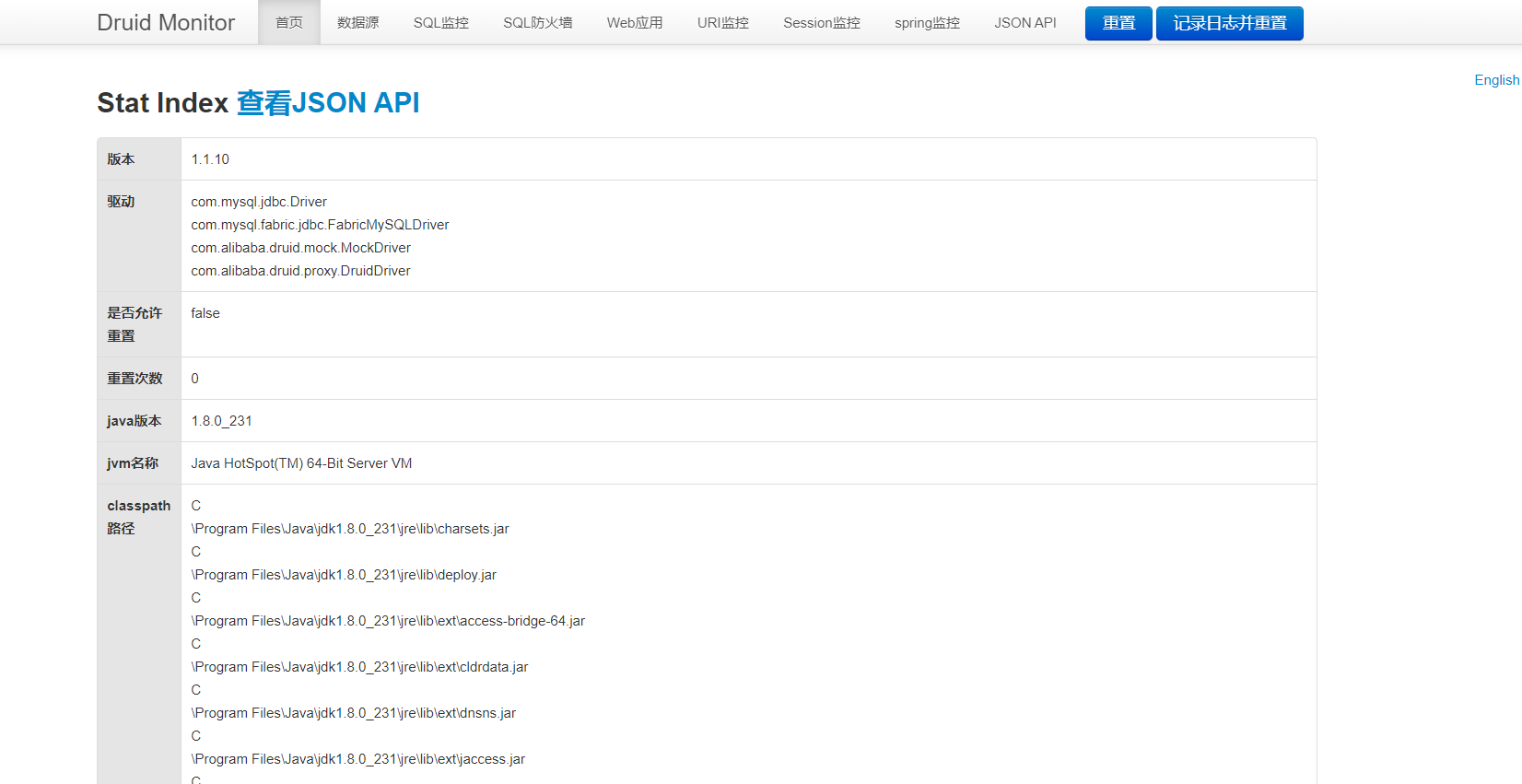Select the false value
This screenshot has width=1522, height=784.
click(205, 313)
